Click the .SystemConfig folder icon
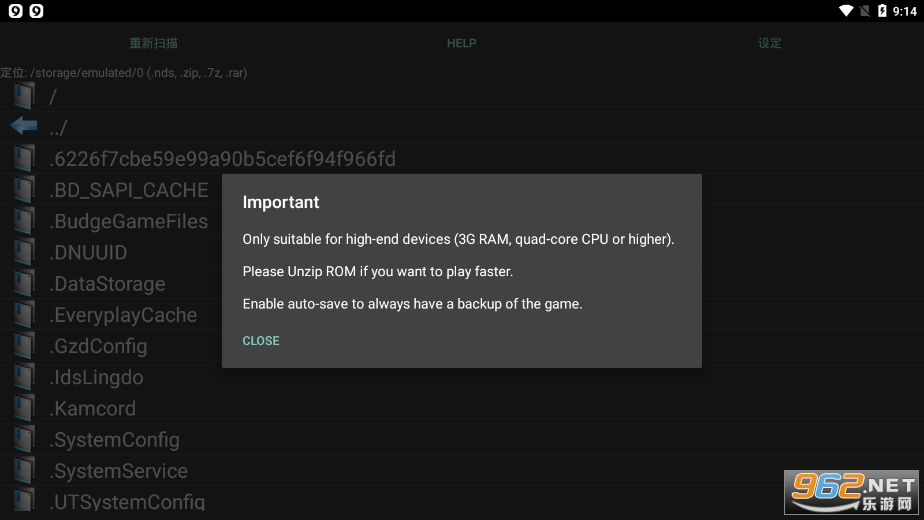Image resolution: width=924 pixels, height=520 pixels. coord(24,440)
